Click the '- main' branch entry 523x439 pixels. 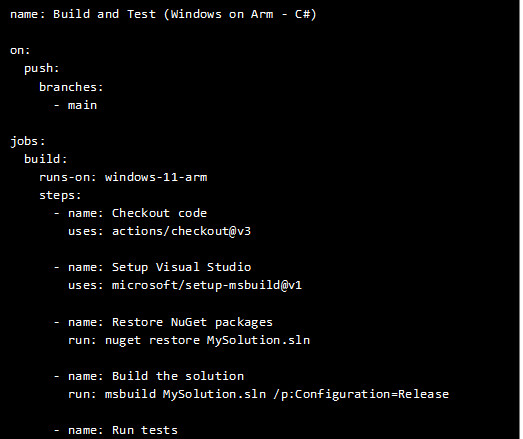(75, 105)
